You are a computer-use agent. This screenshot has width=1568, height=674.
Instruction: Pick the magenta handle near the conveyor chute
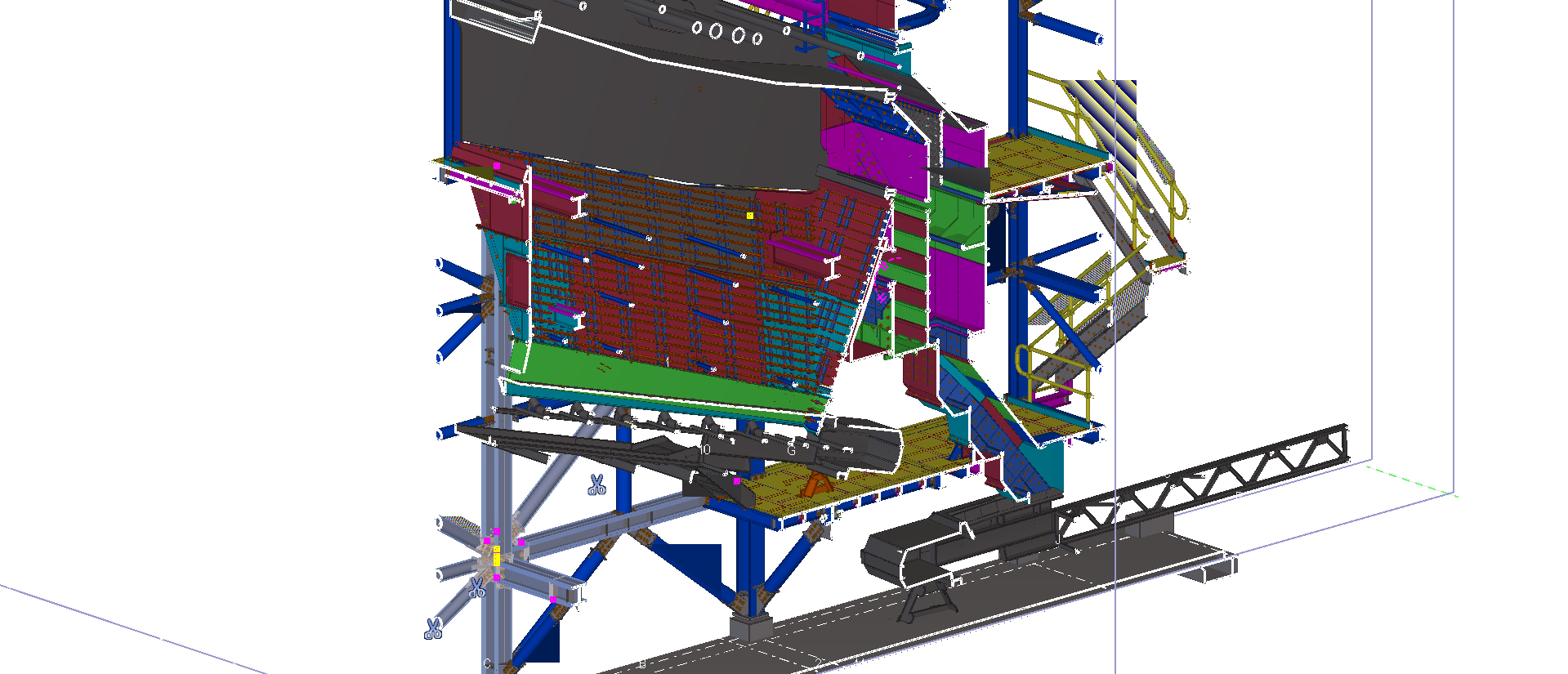[736, 482]
